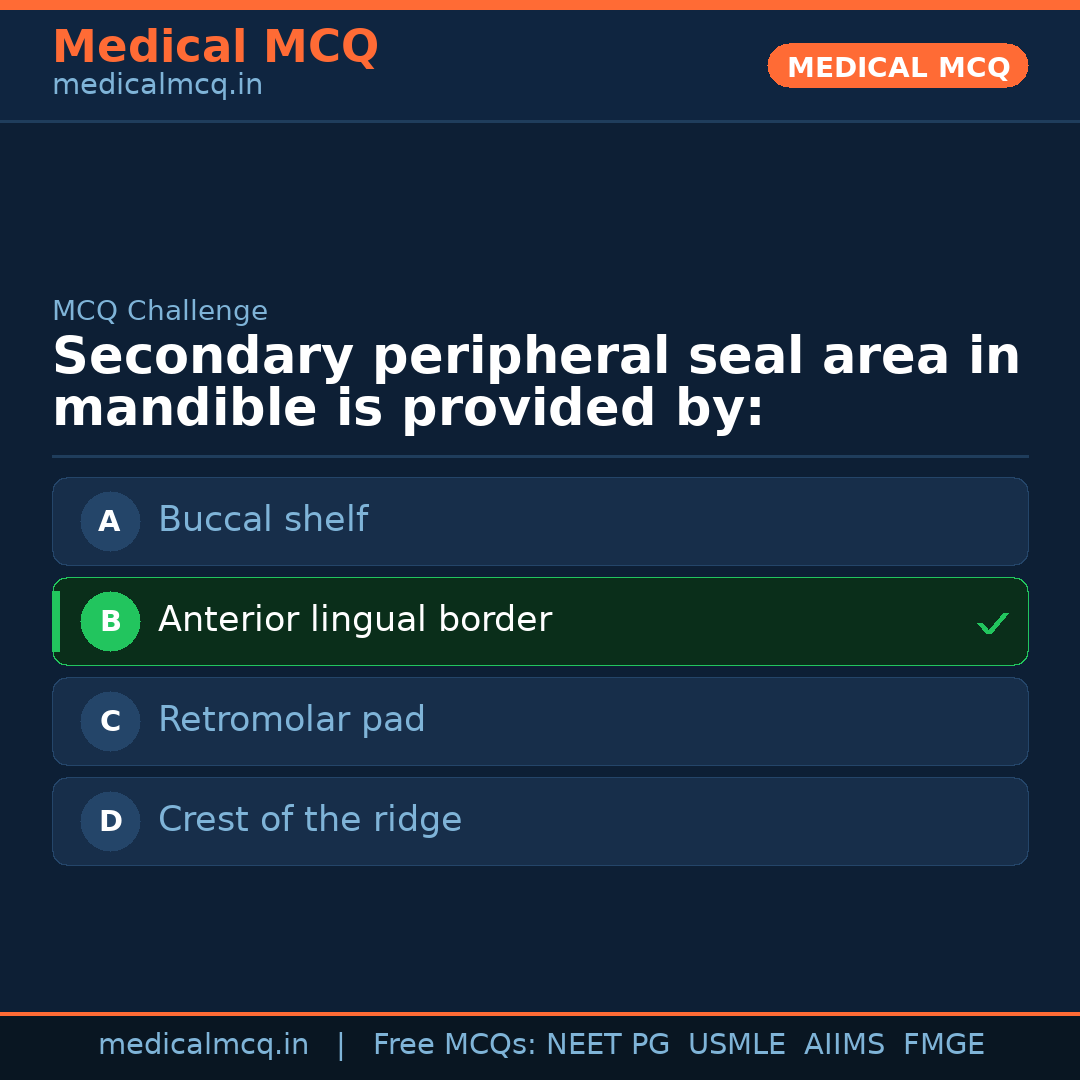Screen dimensions: 1080x1080
Task: Click the AIIMS footer text
Action: (x=844, y=1045)
